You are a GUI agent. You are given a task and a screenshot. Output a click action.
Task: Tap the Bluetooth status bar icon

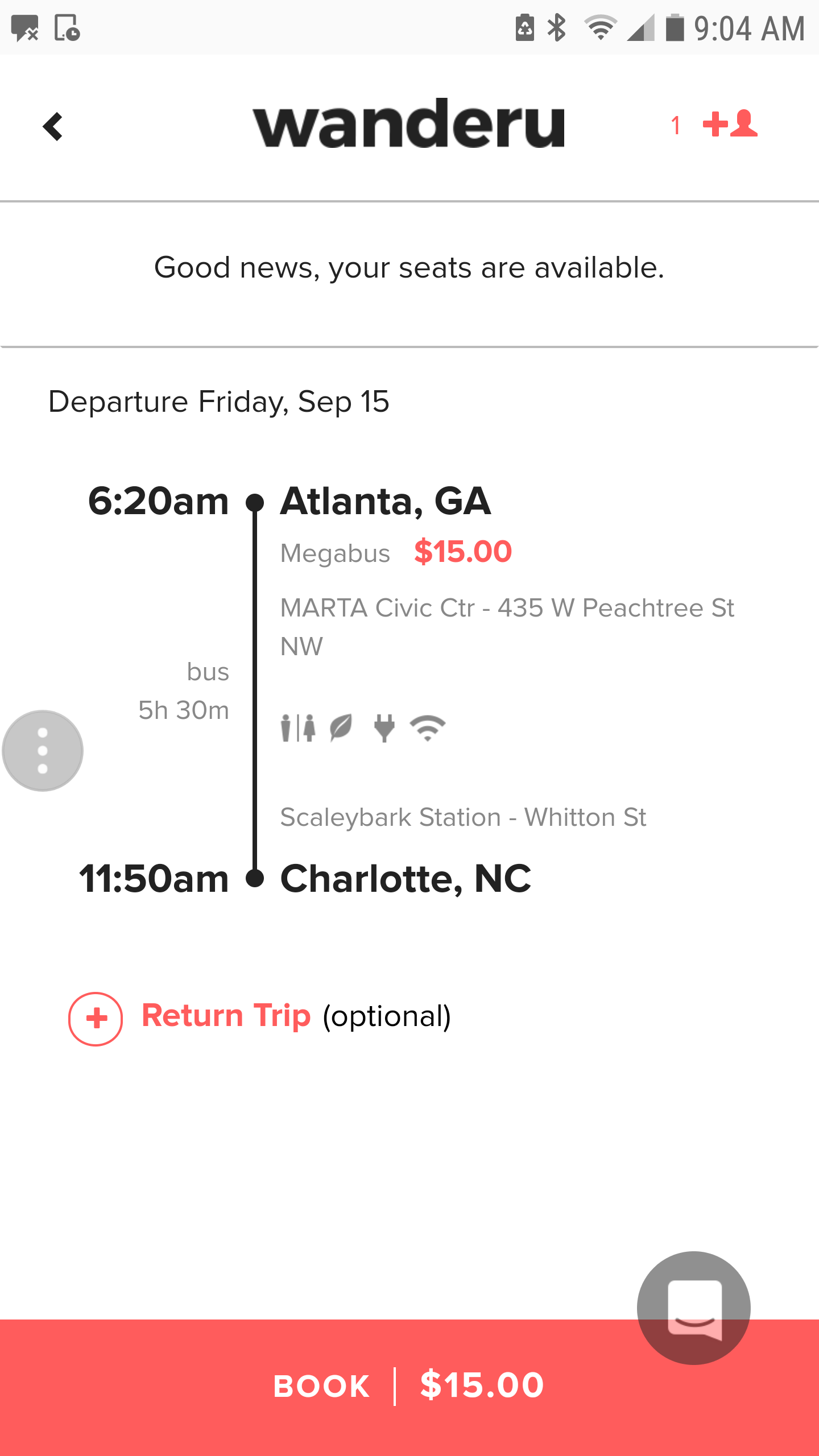pos(557,28)
